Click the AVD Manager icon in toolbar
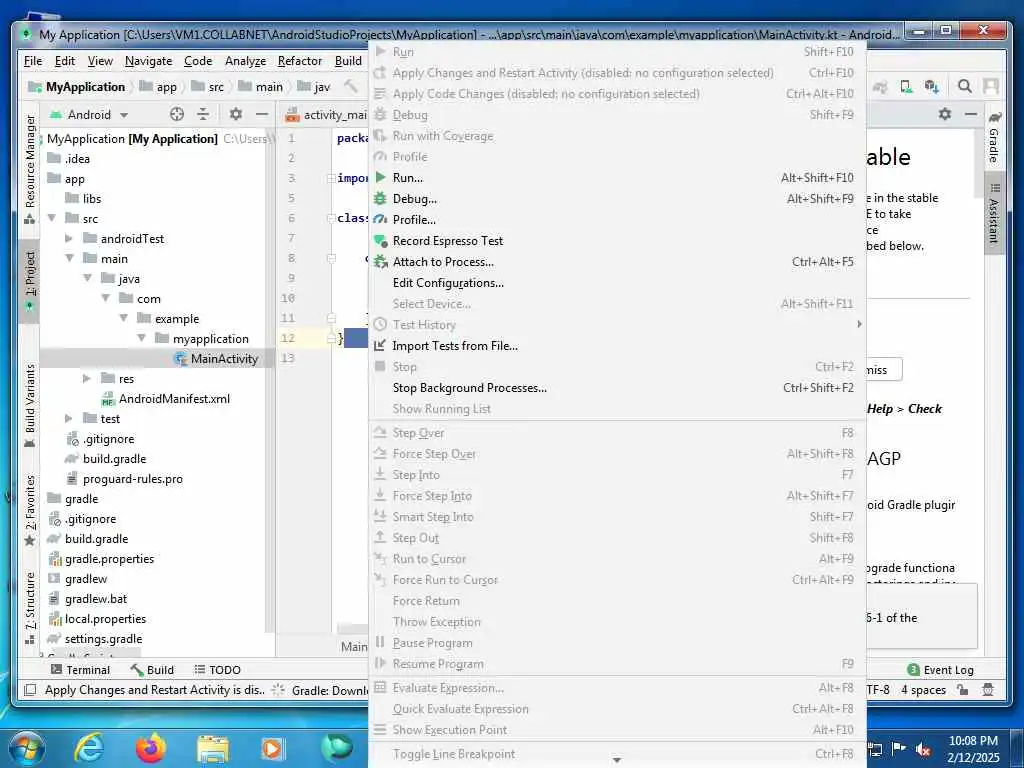The image size is (1024, 768). (x=906, y=86)
